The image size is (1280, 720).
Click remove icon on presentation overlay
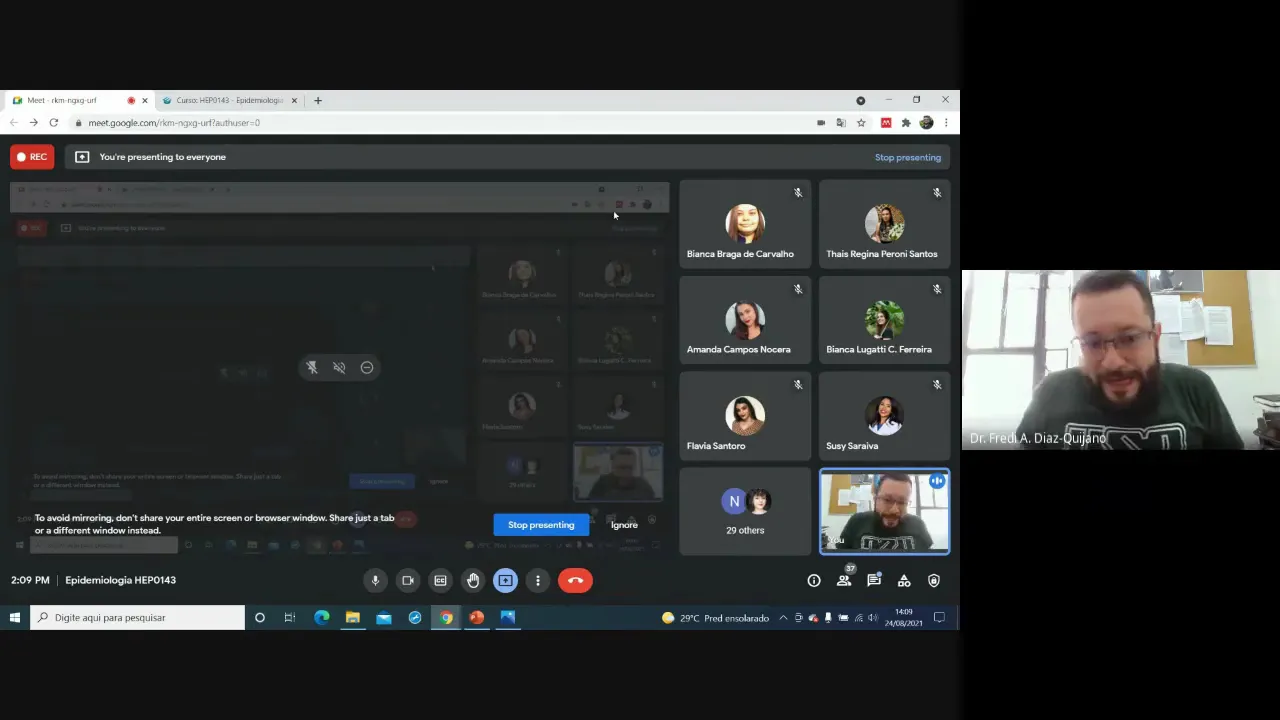point(367,368)
